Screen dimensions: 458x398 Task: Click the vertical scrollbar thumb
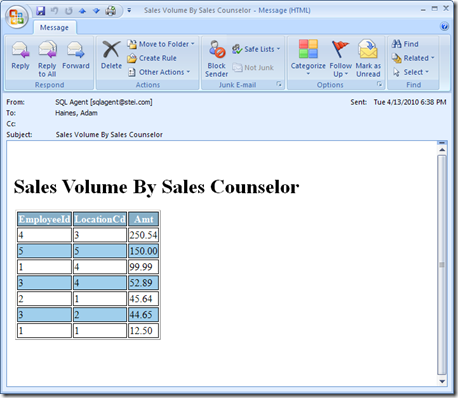coord(442,265)
